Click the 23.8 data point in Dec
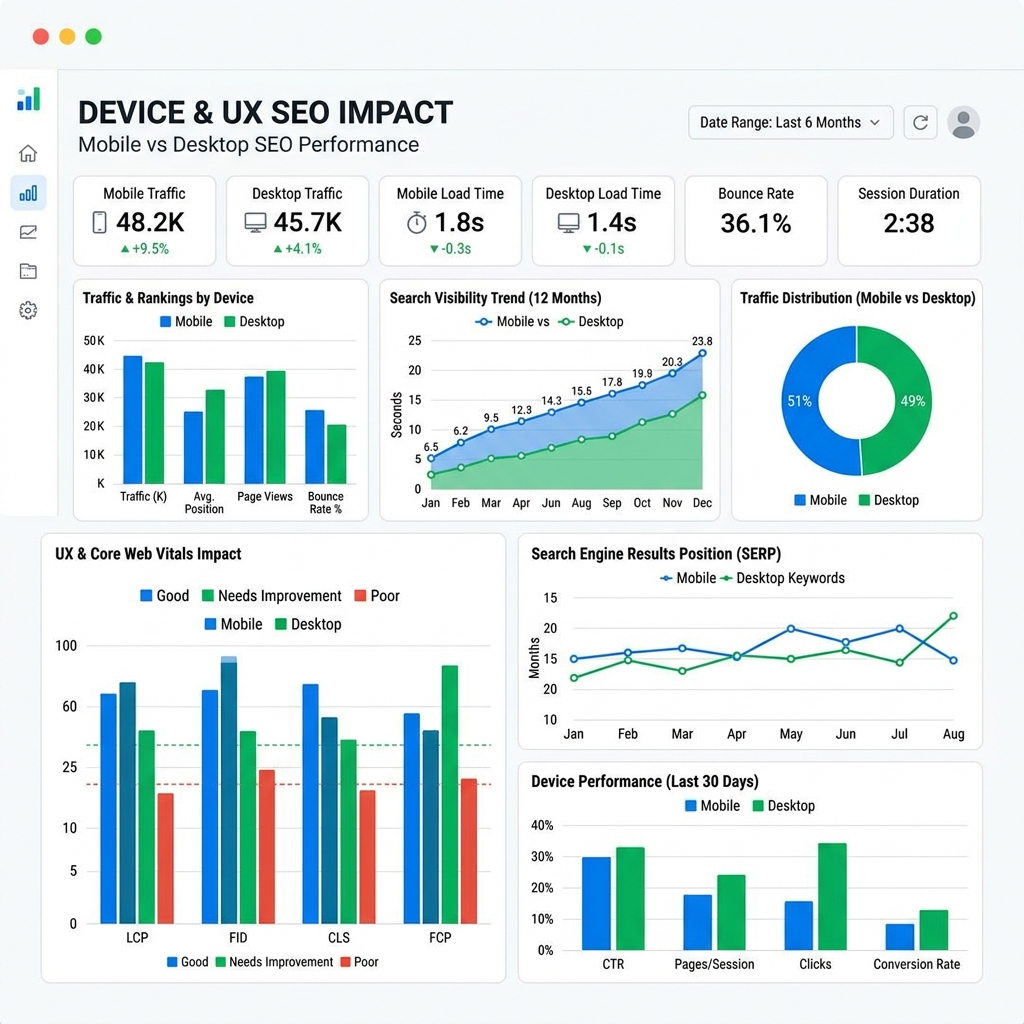This screenshot has width=1024, height=1024. pos(703,353)
